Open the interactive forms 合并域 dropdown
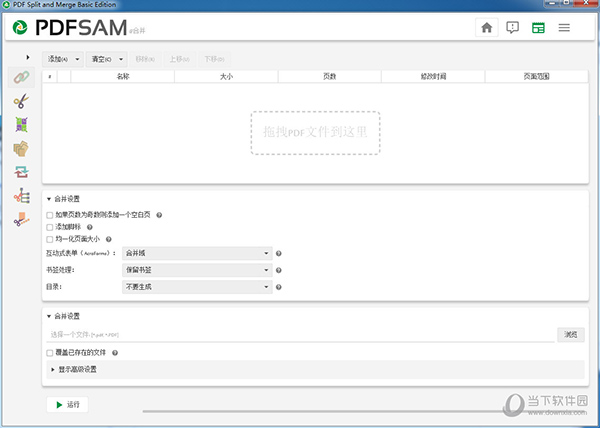The height and width of the screenshot is (428, 600). [197, 253]
